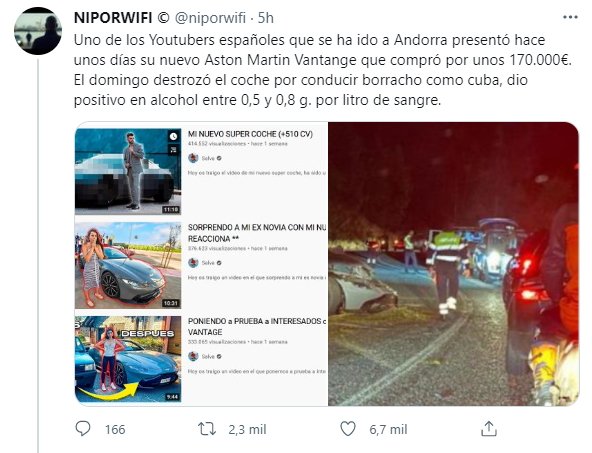Click add-to-queue icon on first video thumbnail
Screen dimensions: 592x453
click(173, 150)
